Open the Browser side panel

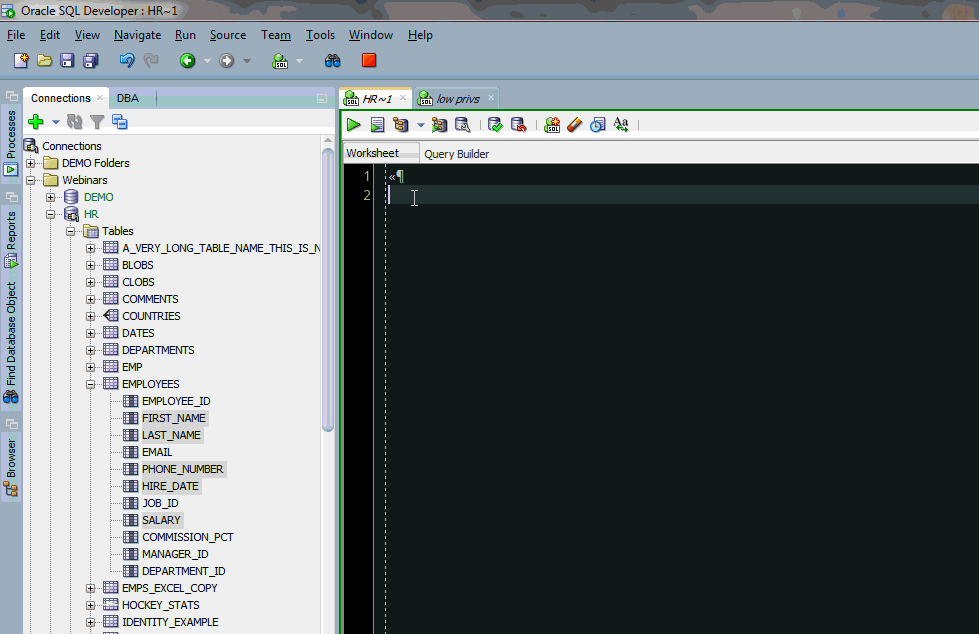tap(11, 468)
